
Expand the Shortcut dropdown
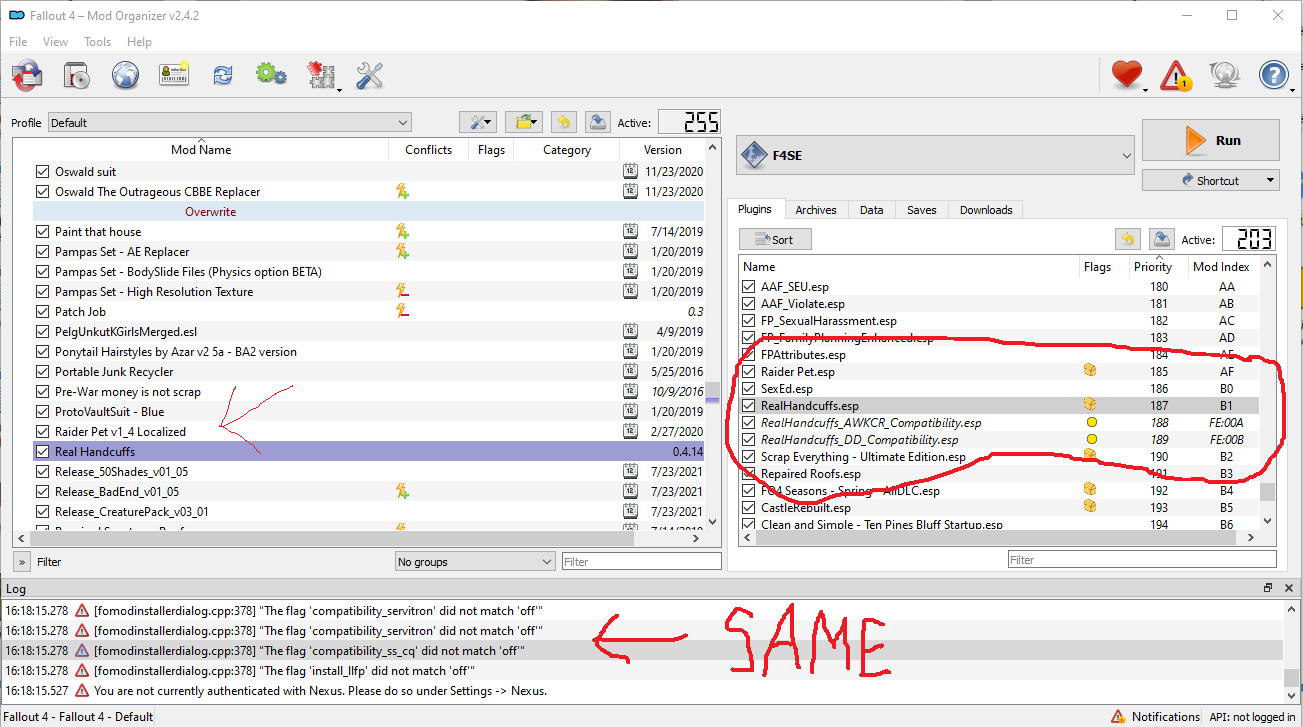1211,181
